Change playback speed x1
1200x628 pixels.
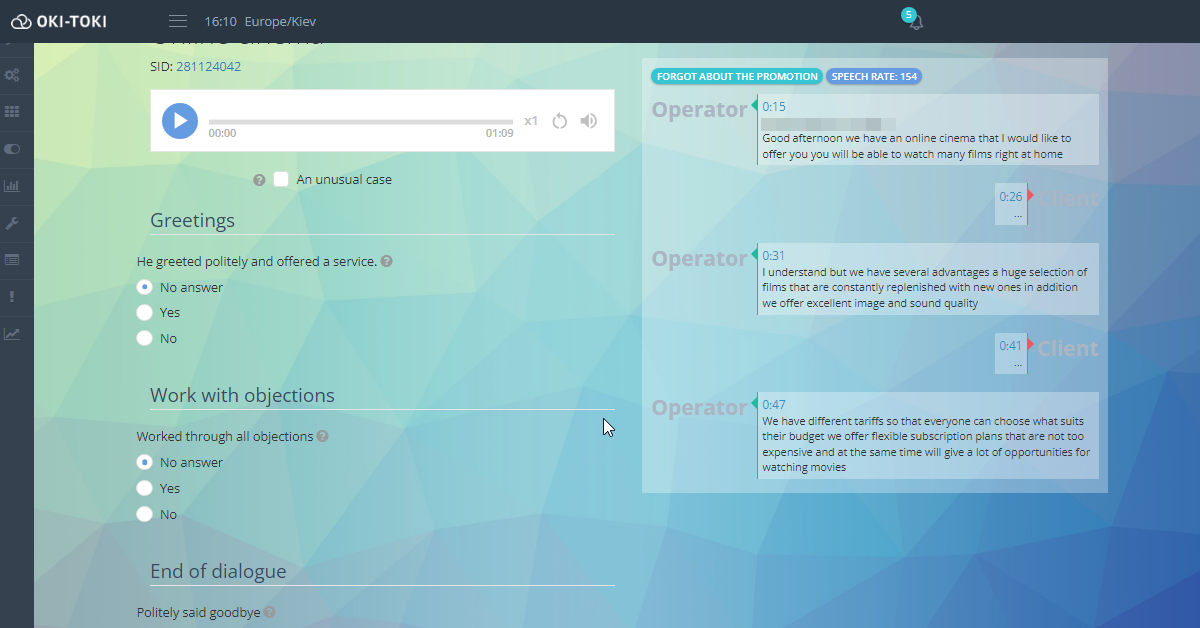point(531,121)
